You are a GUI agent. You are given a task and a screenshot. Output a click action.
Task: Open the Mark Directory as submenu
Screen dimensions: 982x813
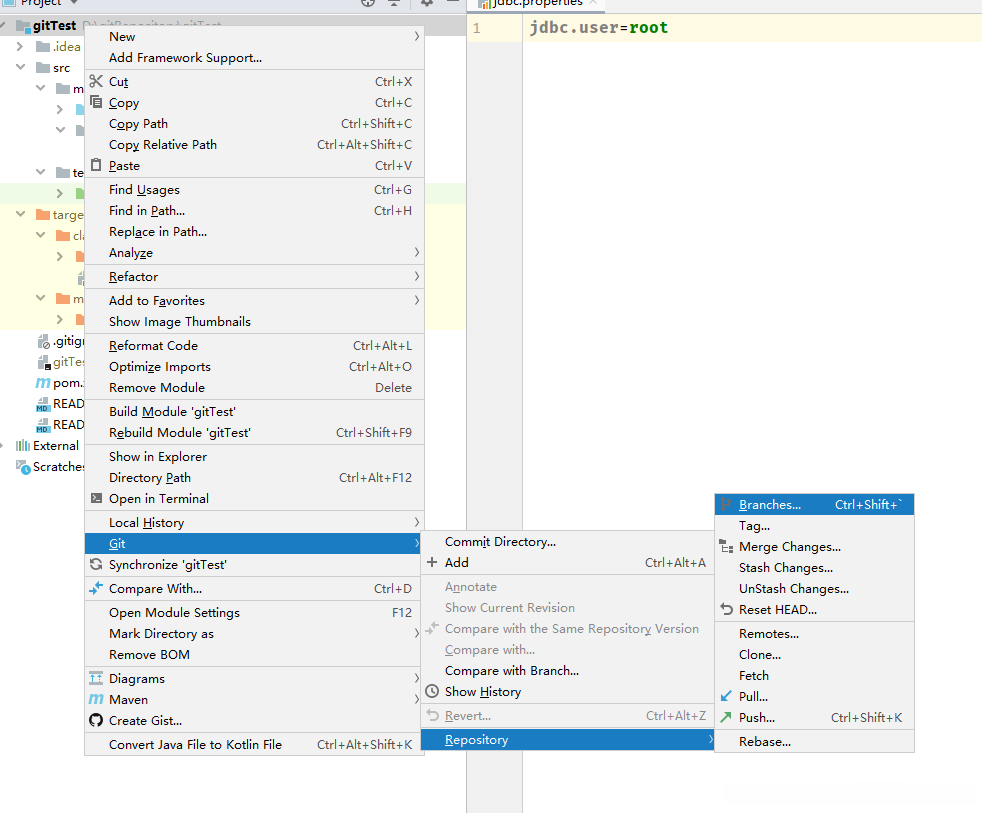click(x=254, y=633)
